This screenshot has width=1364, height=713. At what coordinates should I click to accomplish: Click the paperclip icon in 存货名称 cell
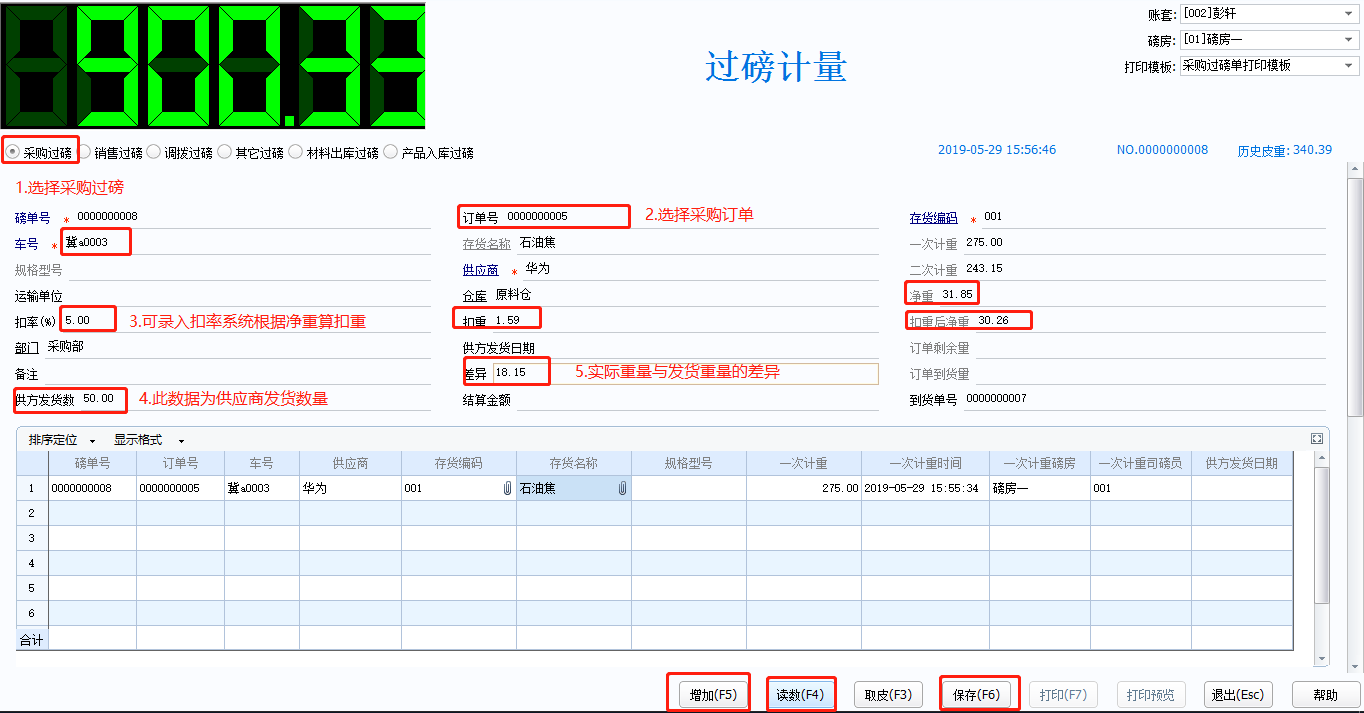point(622,489)
